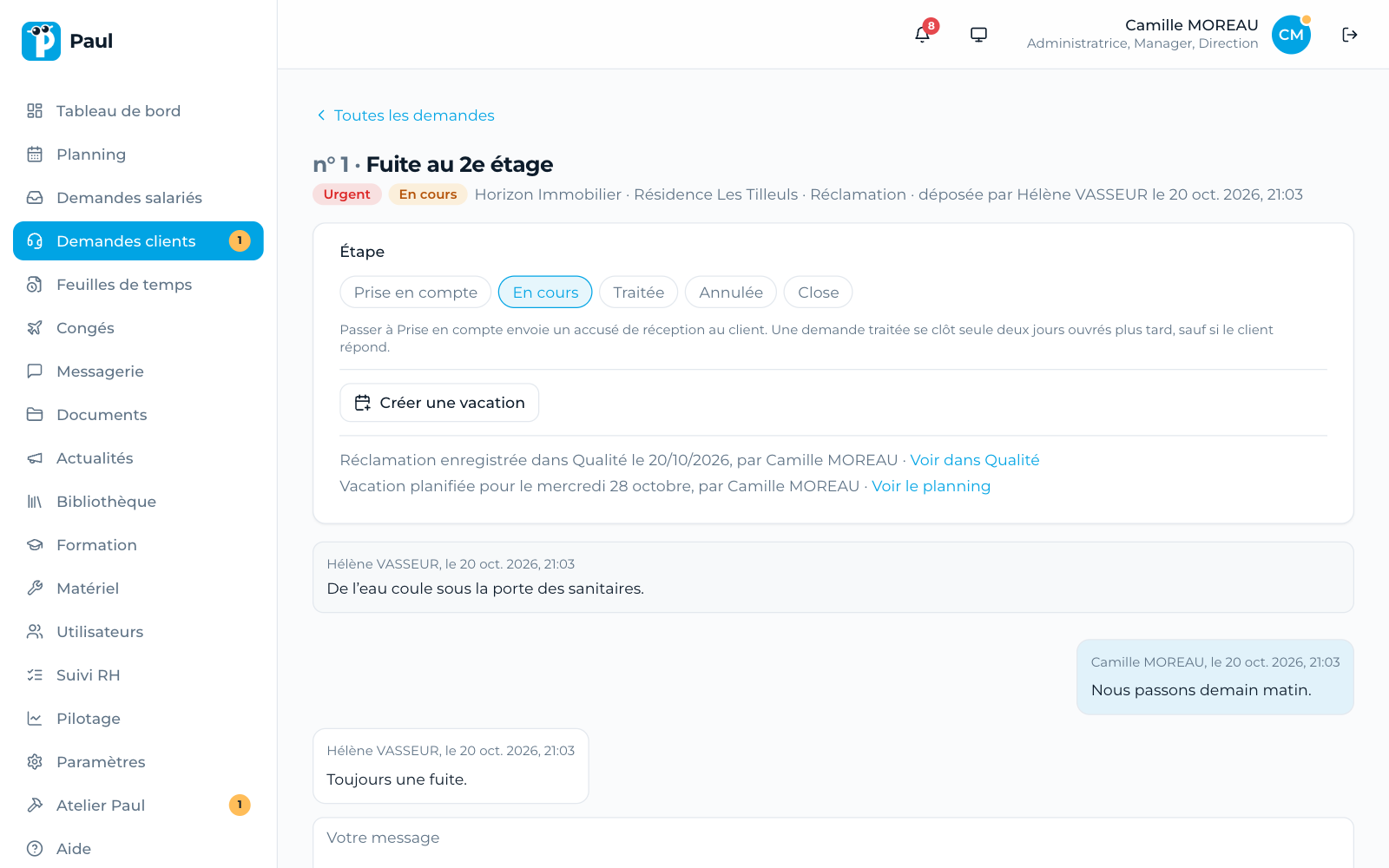Open the Aide menu entry
Viewport: 1389px width, 868px height.
pyautogui.click(x=138, y=849)
